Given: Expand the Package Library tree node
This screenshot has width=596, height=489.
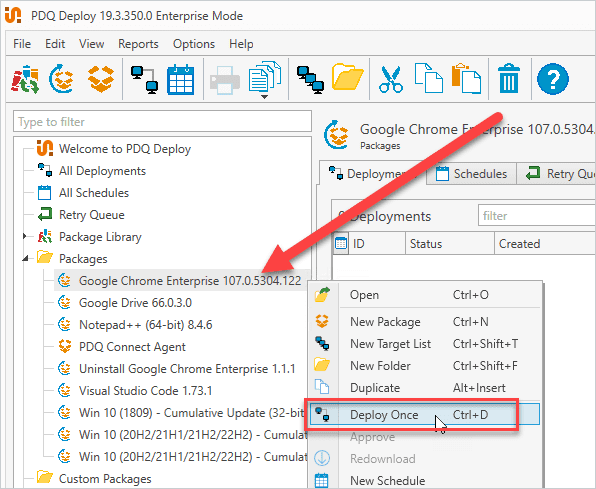Looking at the screenshot, I should (x=25, y=237).
